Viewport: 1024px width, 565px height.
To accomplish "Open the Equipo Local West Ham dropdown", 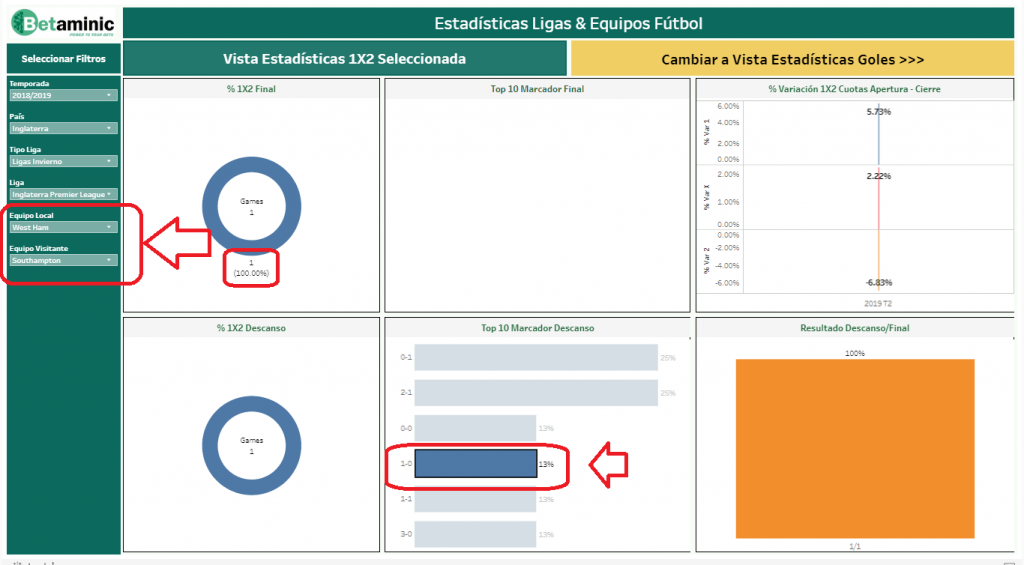I will pyautogui.click(x=63, y=227).
